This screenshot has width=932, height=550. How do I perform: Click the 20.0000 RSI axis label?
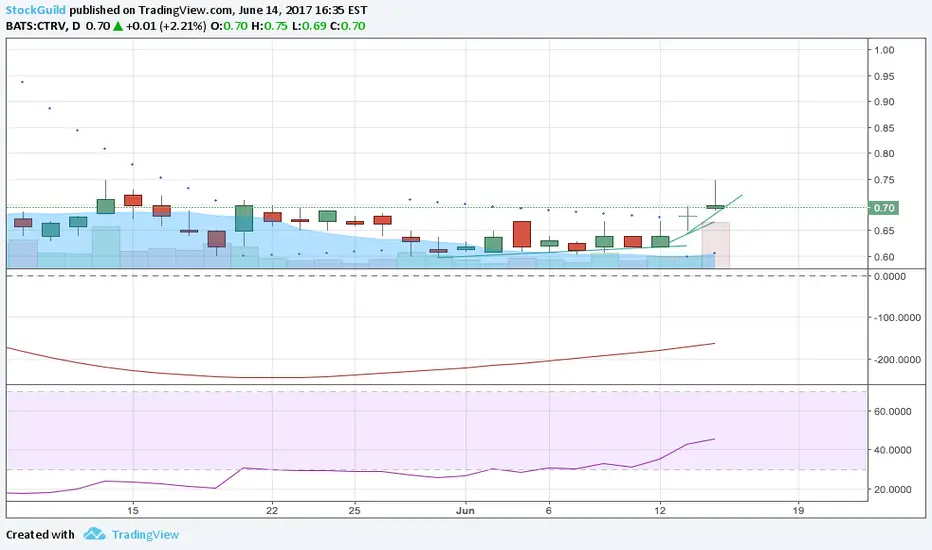[x=893, y=489]
